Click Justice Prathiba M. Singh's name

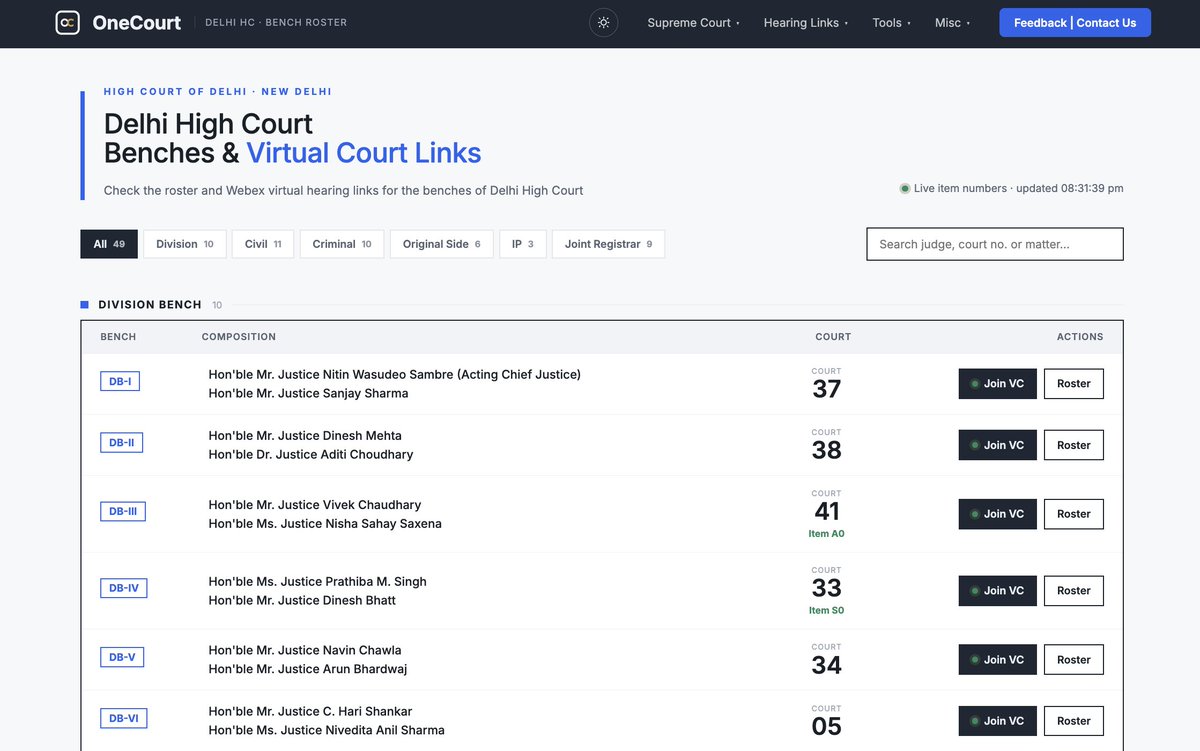click(317, 582)
